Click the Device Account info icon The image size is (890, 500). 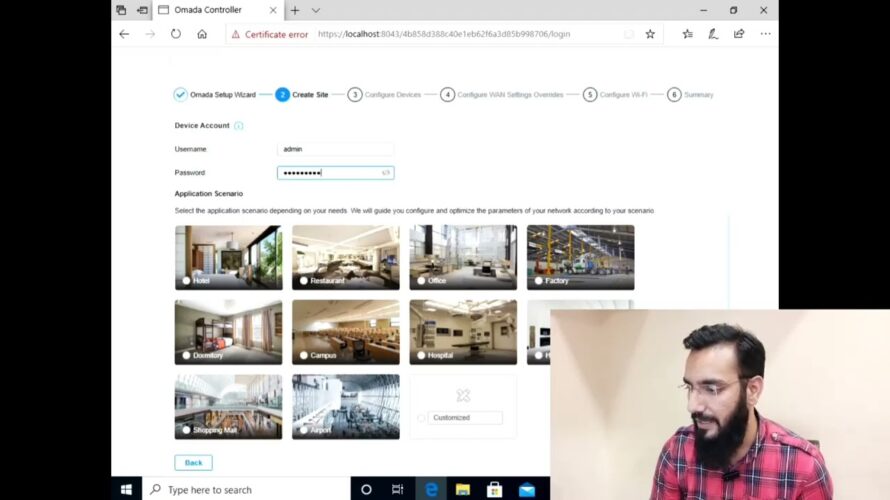click(x=238, y=126)
